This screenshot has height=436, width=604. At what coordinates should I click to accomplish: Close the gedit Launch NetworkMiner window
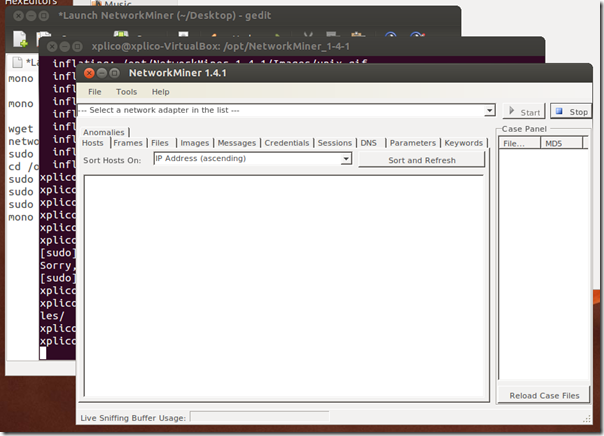(18, 16)
